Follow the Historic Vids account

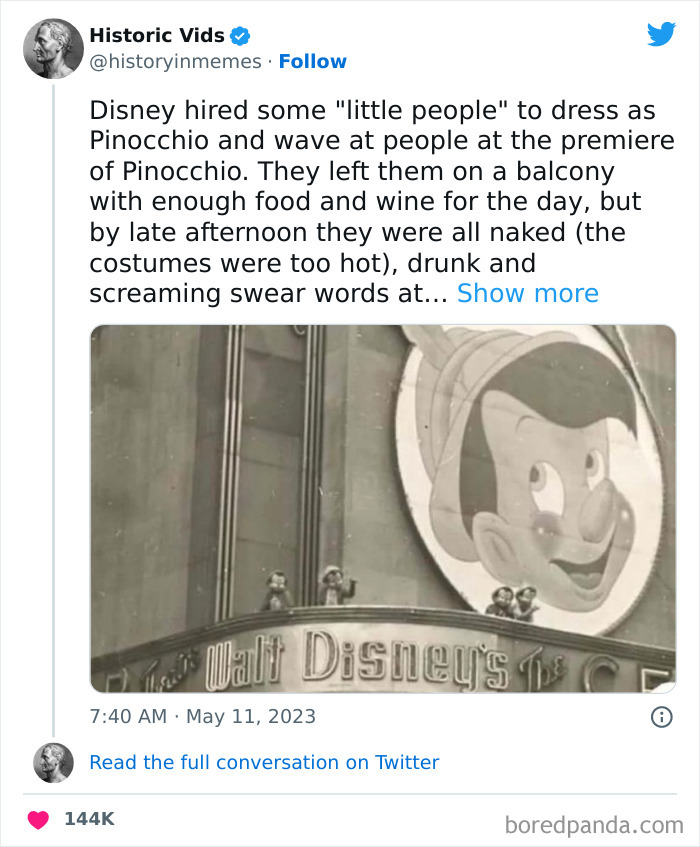[x=314, y=62]
